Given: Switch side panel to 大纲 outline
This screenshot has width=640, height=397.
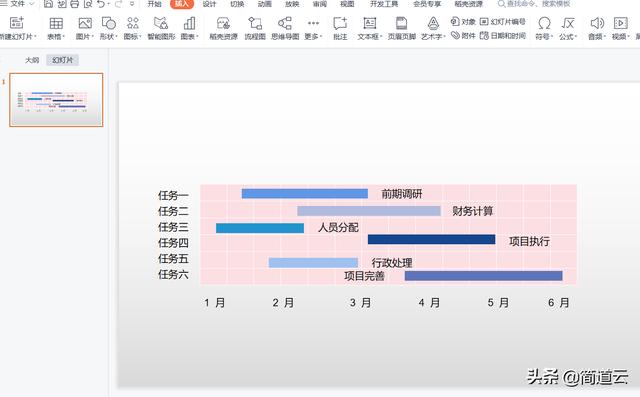Looking at the screenshot, I should click(x=32, y=60).
